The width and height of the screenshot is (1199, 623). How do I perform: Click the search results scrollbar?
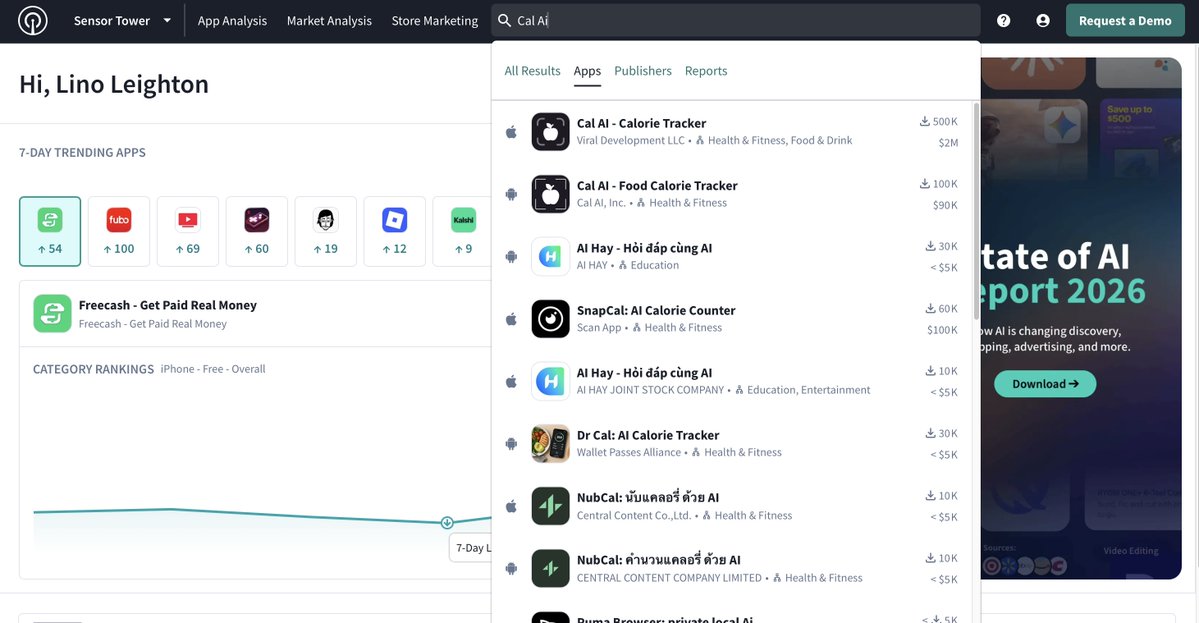pos(976,210)
